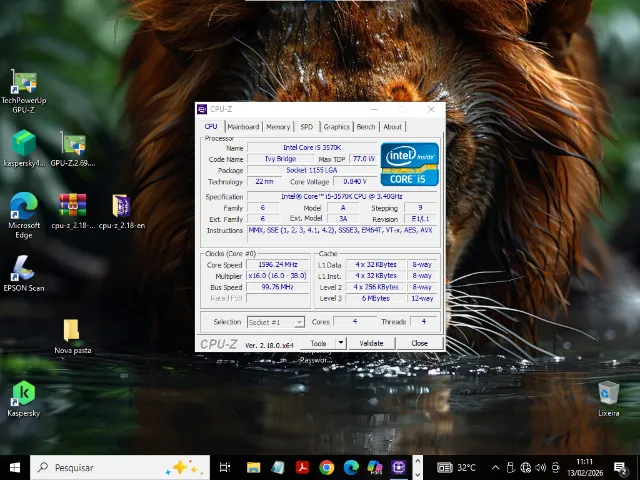640x480 pixels.
Task: Click the Tools button
Action: tap(318, 343)
